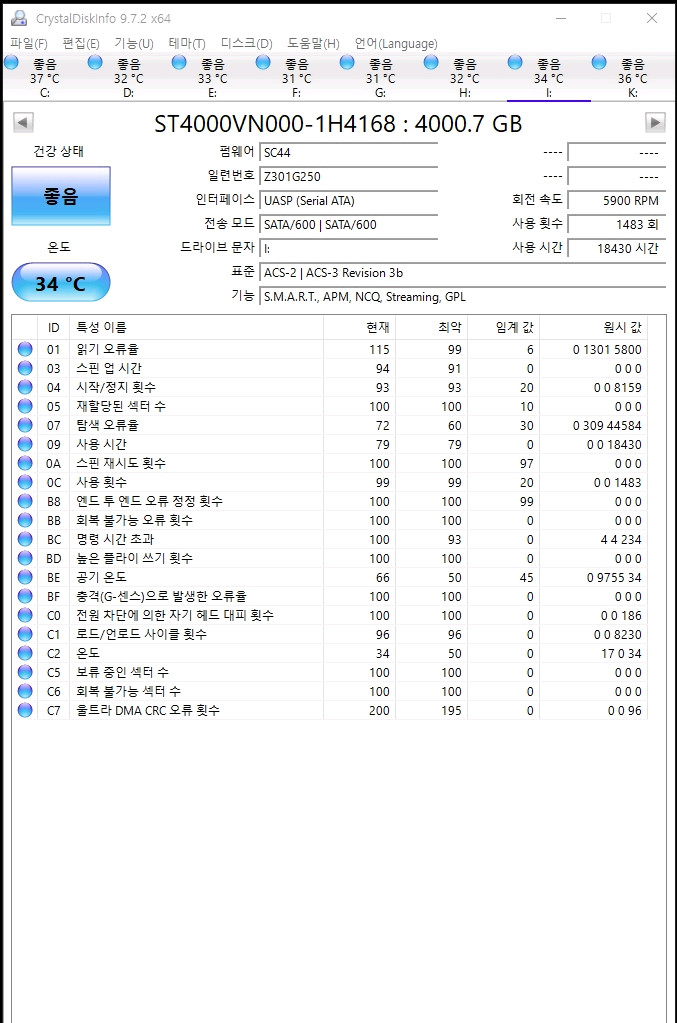Open the 편집(E) menu
The height and width of the screenshot is (1023, 677).
pos(81,44)
